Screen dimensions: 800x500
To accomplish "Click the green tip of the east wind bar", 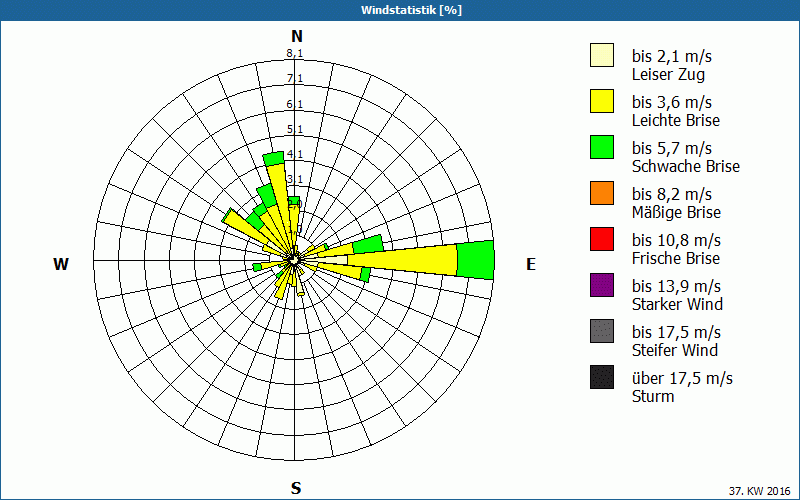I will click(x=476, y=260).
